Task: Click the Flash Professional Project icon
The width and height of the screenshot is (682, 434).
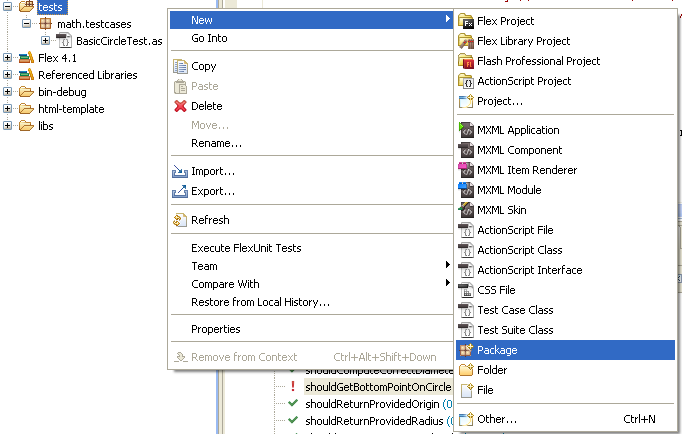Action: (465, 61)
